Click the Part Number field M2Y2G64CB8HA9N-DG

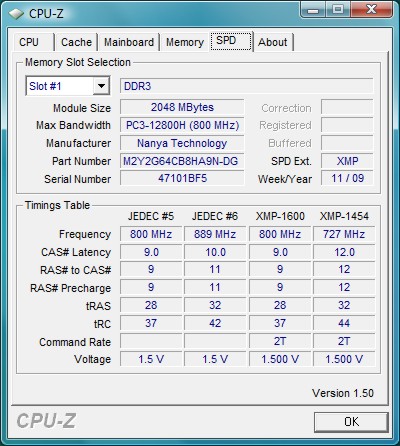182,161
